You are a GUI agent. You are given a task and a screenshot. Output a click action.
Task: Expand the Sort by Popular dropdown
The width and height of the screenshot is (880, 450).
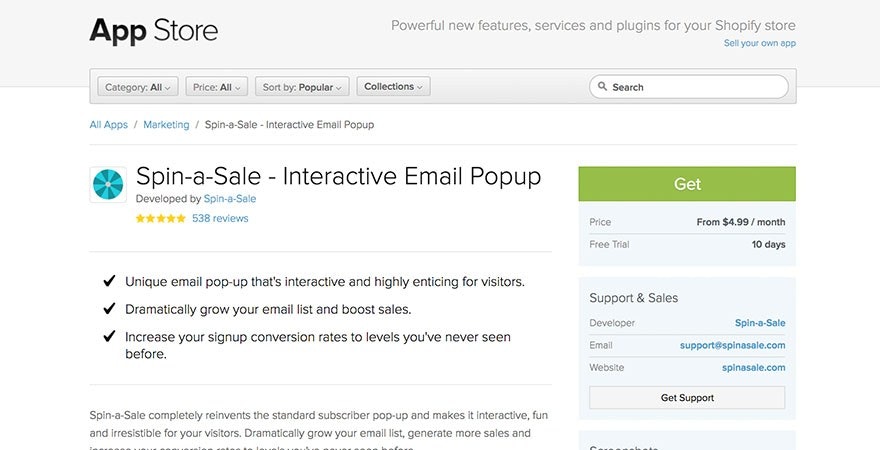tap(302, 87)
